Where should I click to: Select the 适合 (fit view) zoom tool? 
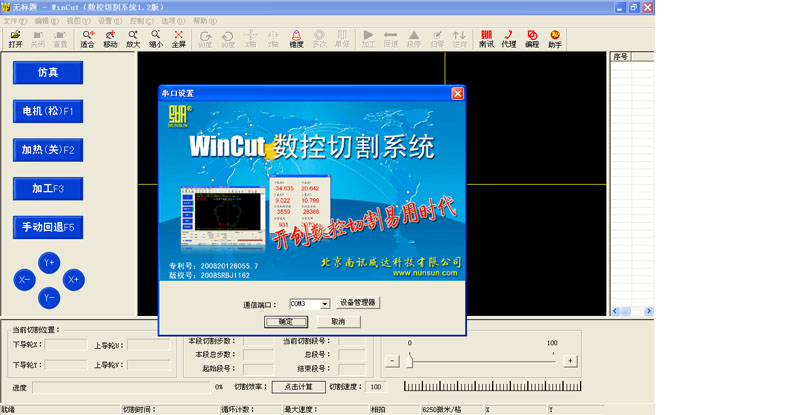click(87, 39)
